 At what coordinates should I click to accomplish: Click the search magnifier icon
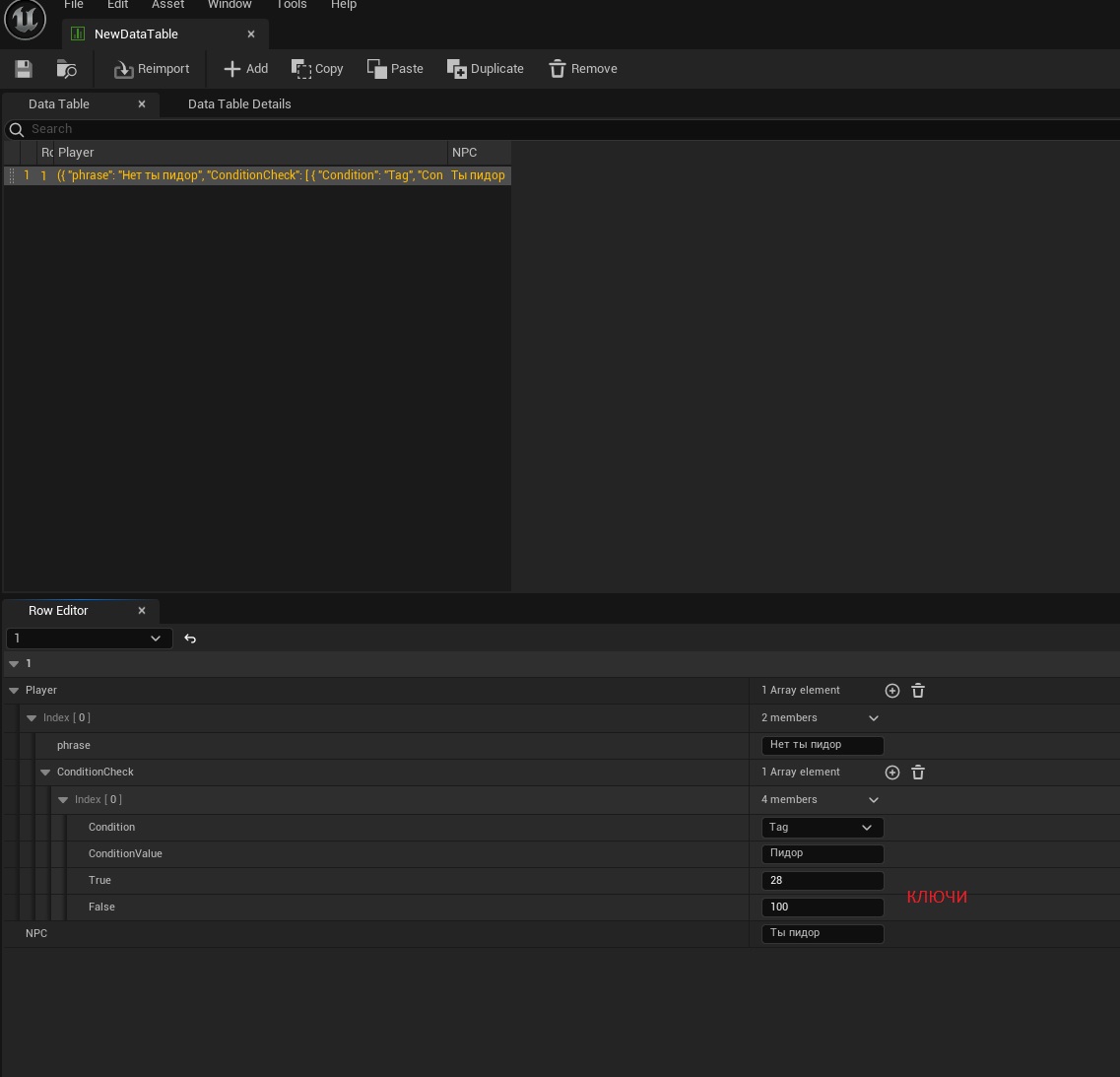(x=17, y=129)
